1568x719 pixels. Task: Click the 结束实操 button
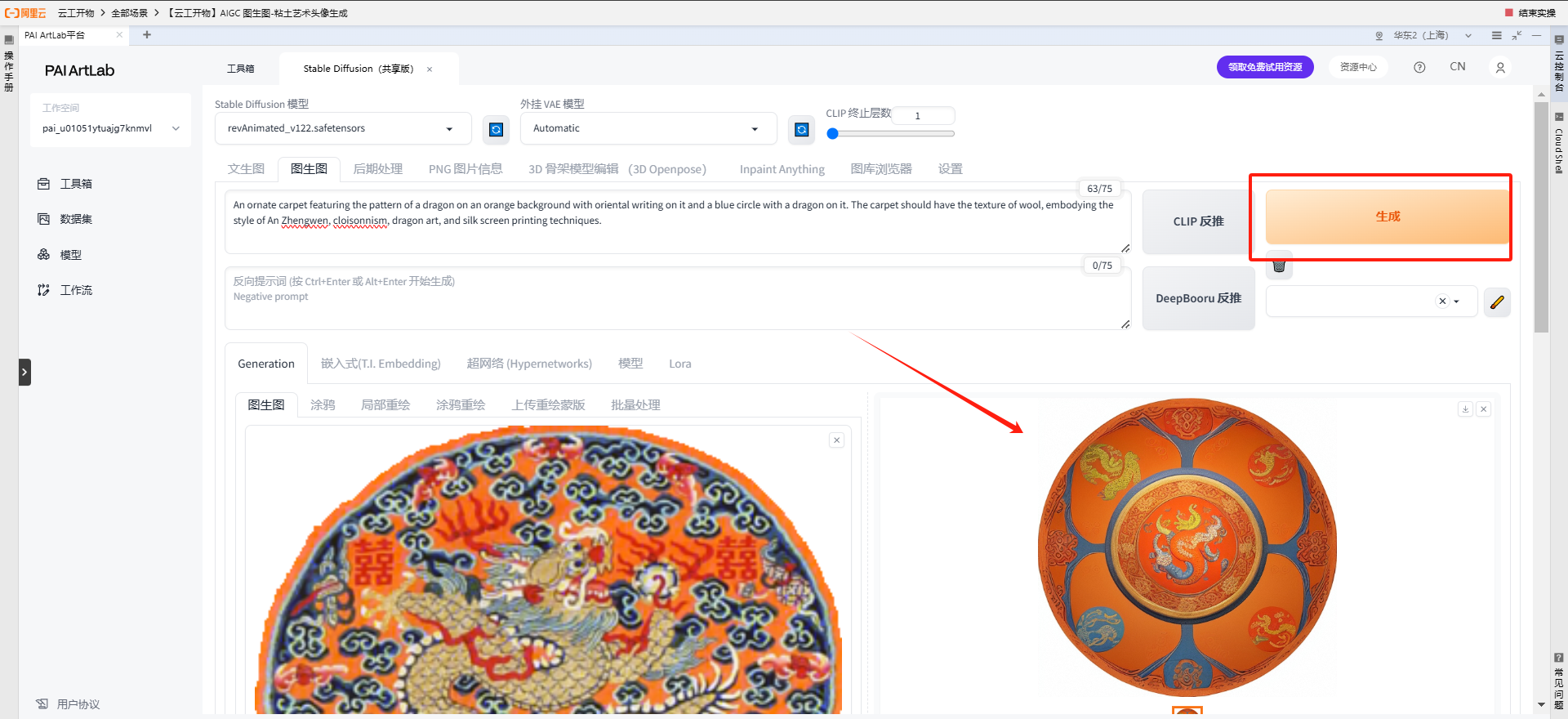click(1530, 12)
